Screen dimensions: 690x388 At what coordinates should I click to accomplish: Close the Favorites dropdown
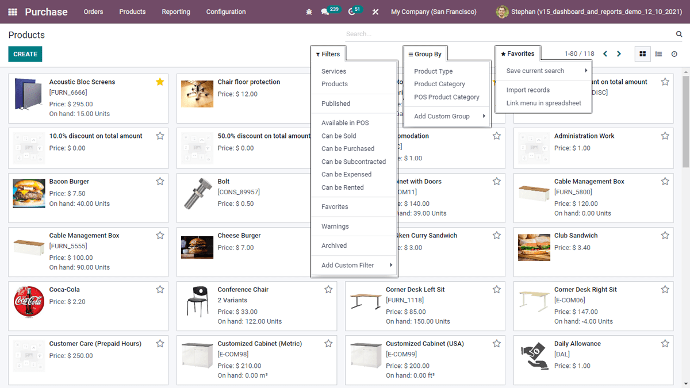(518, 54)
